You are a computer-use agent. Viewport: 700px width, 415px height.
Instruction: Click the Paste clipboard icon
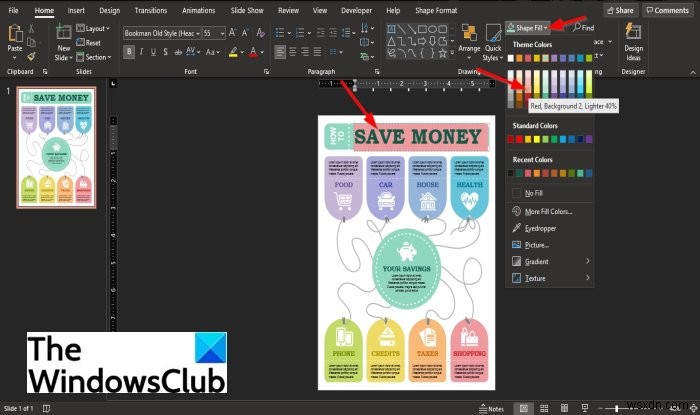click(x=15, y=34)
